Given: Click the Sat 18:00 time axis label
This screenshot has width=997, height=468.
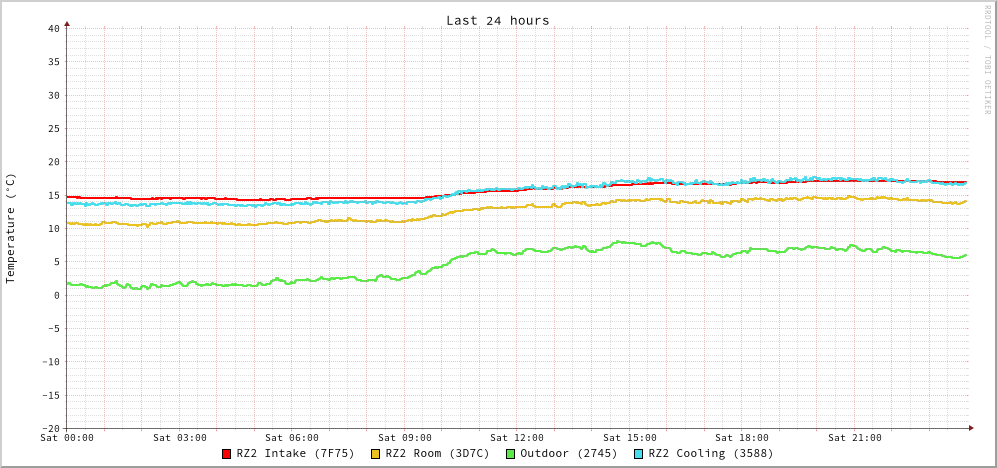Looking at the screenshot, I should (742, 438).
